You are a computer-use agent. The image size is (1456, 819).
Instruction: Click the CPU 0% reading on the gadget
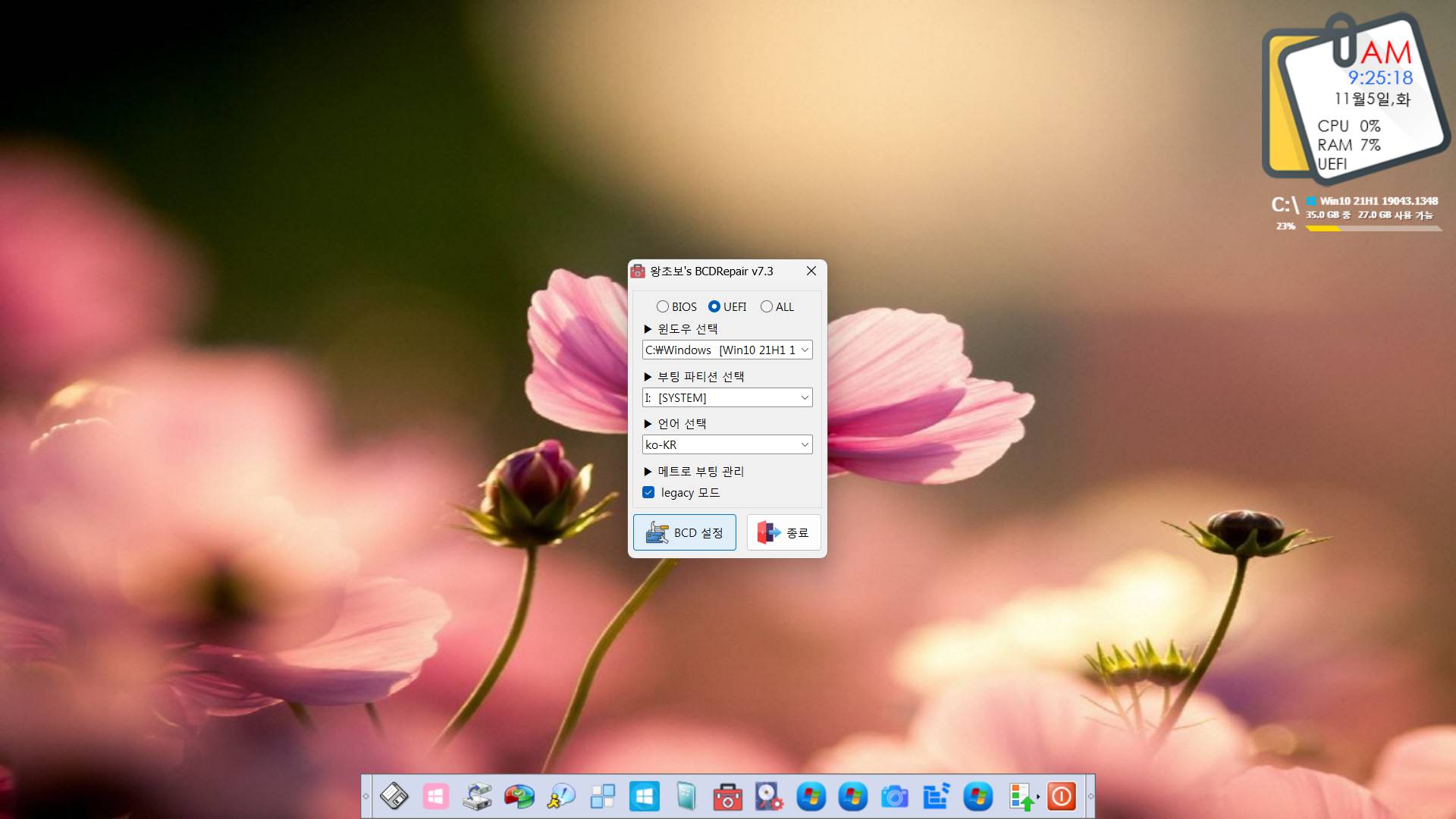(1349, 126)
